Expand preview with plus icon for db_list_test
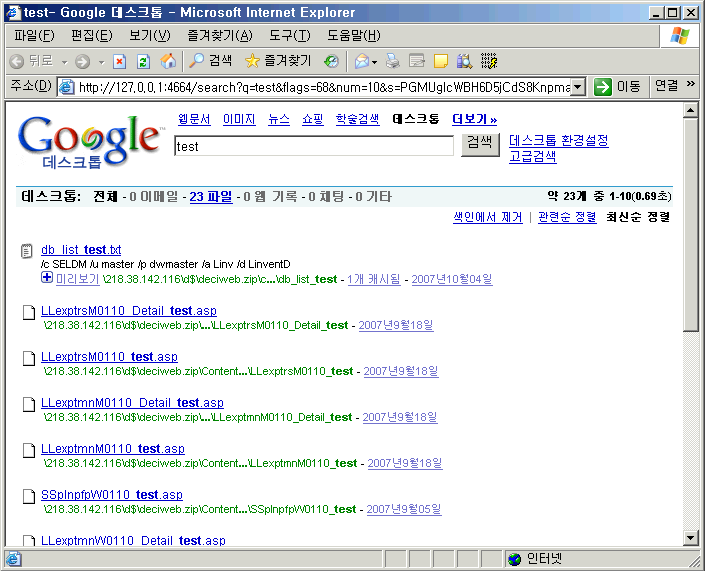Screen dimensions: 705x571 click(47, 277)
